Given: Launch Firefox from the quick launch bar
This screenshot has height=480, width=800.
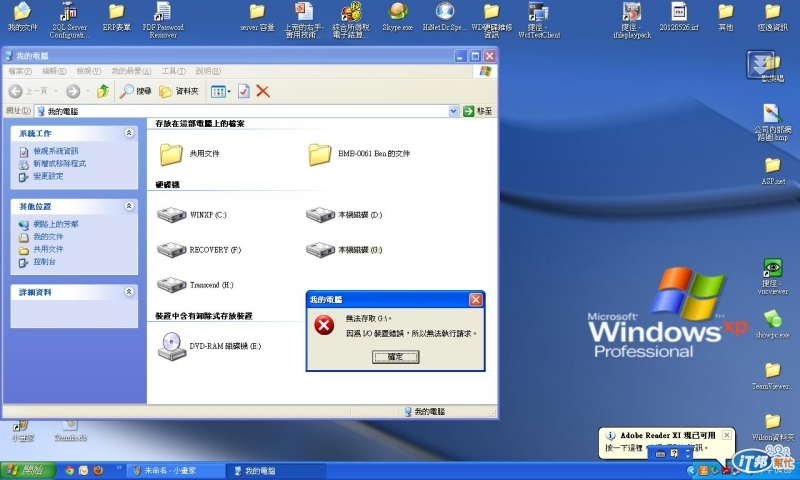Looking at the screenshot, I should coord(98,470).
